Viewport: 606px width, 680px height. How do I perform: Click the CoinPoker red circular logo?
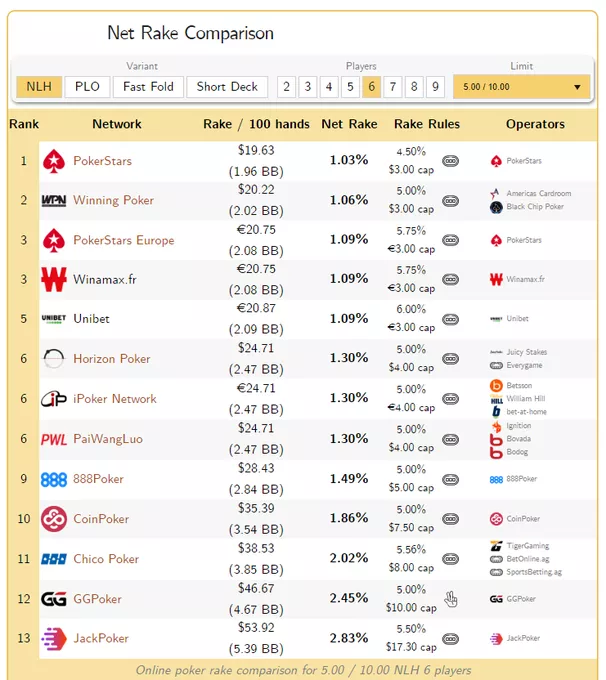pyautogui.click(x=54, y=519)
